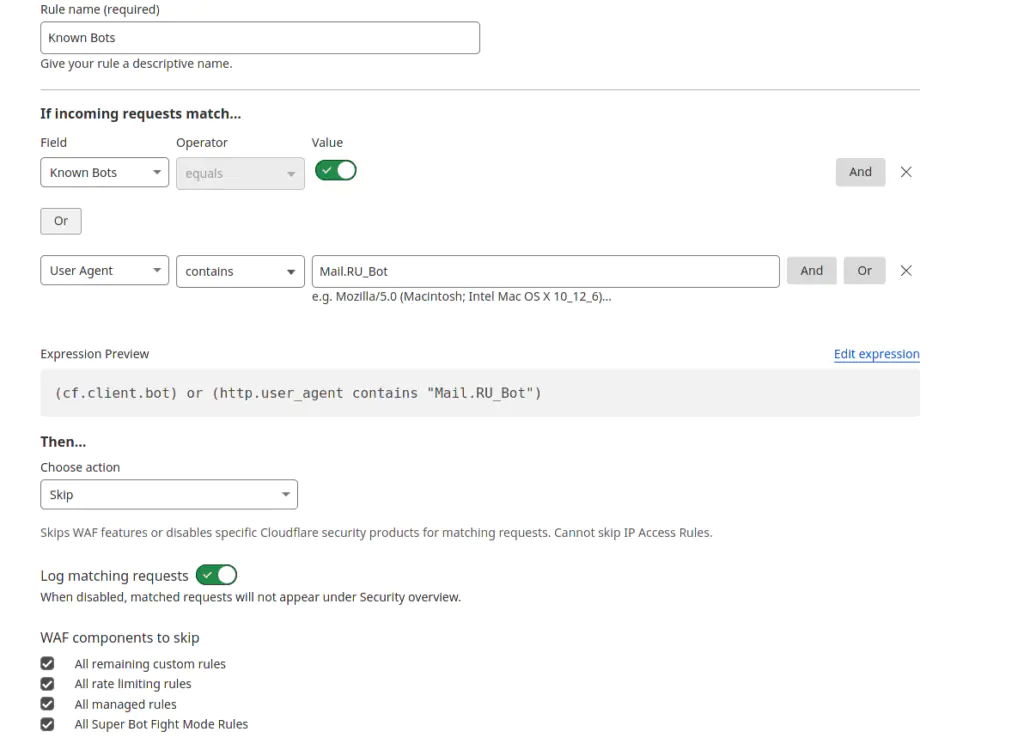The width and height of the screenshot is (1024, 744).
Task: Open the Skip action dropdown arrow
Action: click(x=287, y=494)
